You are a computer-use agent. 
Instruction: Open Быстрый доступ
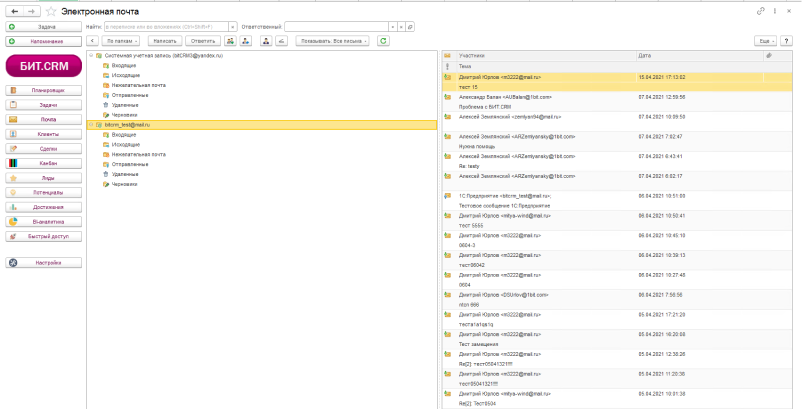[x=43, y=237]
